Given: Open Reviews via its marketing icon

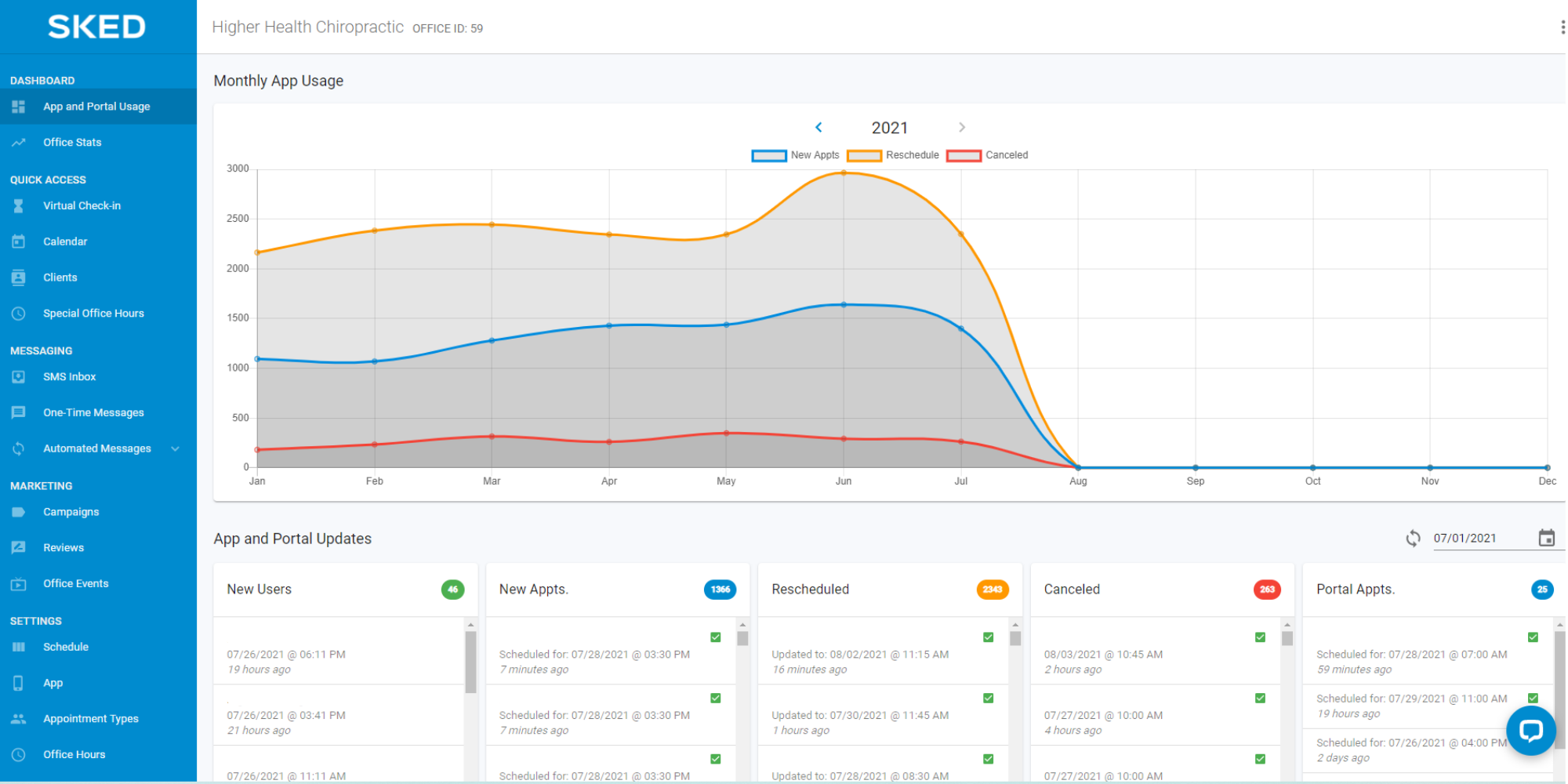Looking at the screenshot, I should (x=19, y=547).
